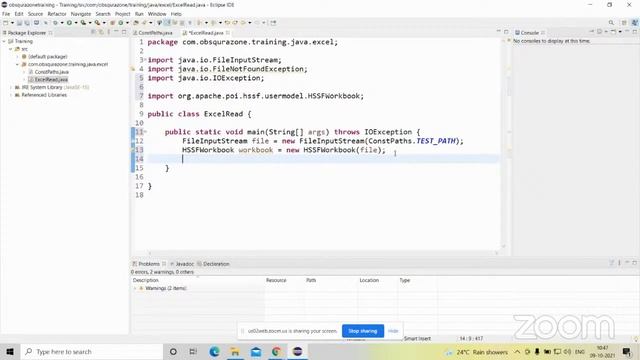The width and height of the screenshot is (640, 360).
Task: Expand JRE System Library node
Action: click(11, 87)
